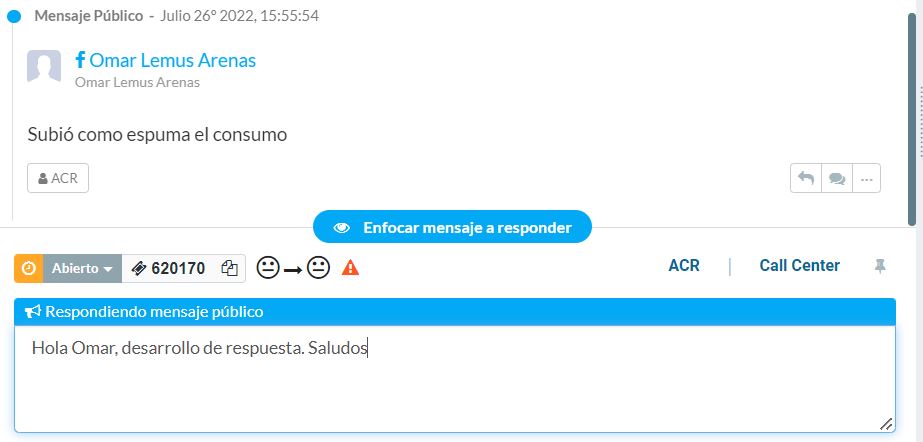Click the orange clock status icon
The width and height of the screenshot is (923, 442).
coord(29,268)
